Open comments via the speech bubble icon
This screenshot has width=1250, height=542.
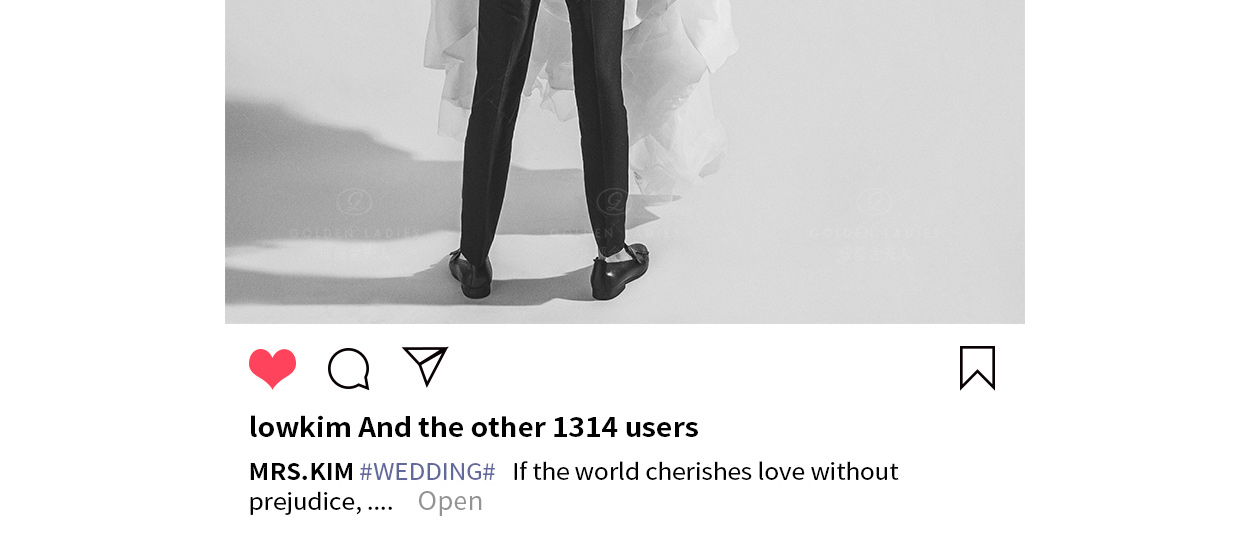[x=349, y=369]
